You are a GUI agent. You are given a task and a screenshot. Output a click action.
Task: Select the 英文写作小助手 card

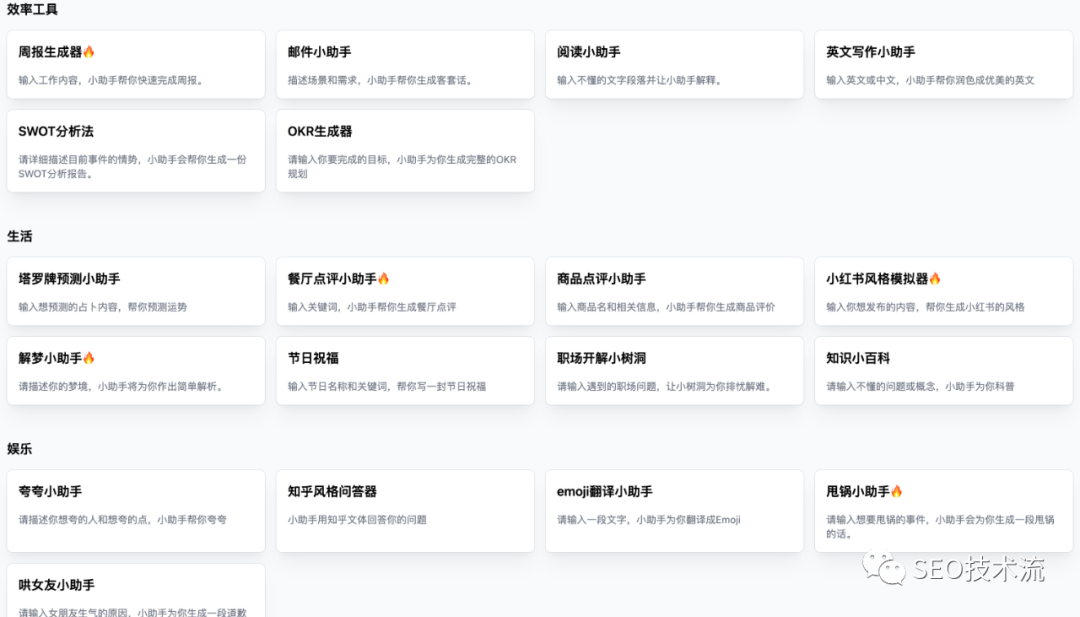coord(943,65)
